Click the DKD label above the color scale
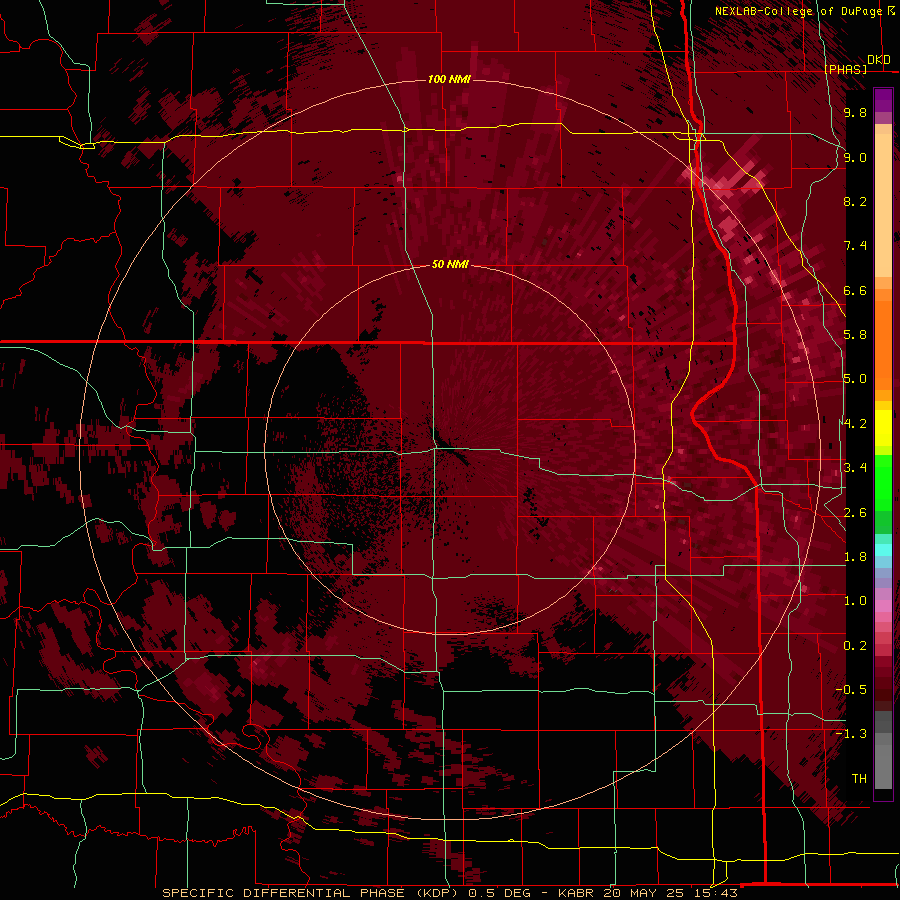 [x=879, y=60]
